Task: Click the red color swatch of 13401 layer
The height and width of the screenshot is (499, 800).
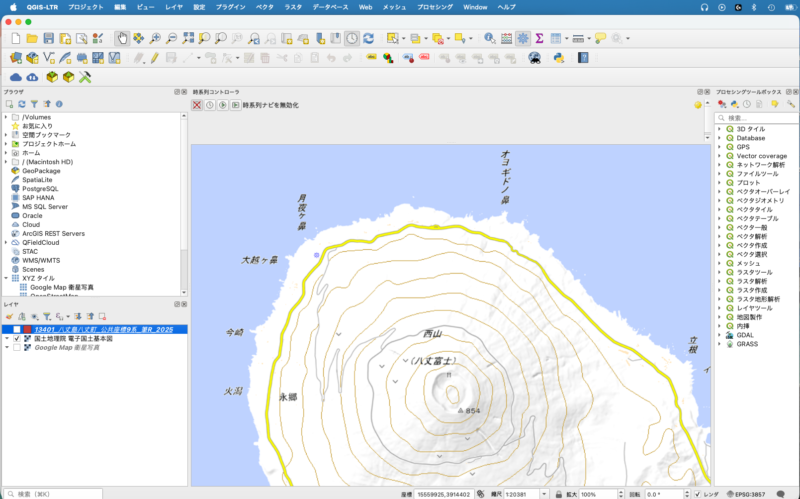Action: click(27, 329)
